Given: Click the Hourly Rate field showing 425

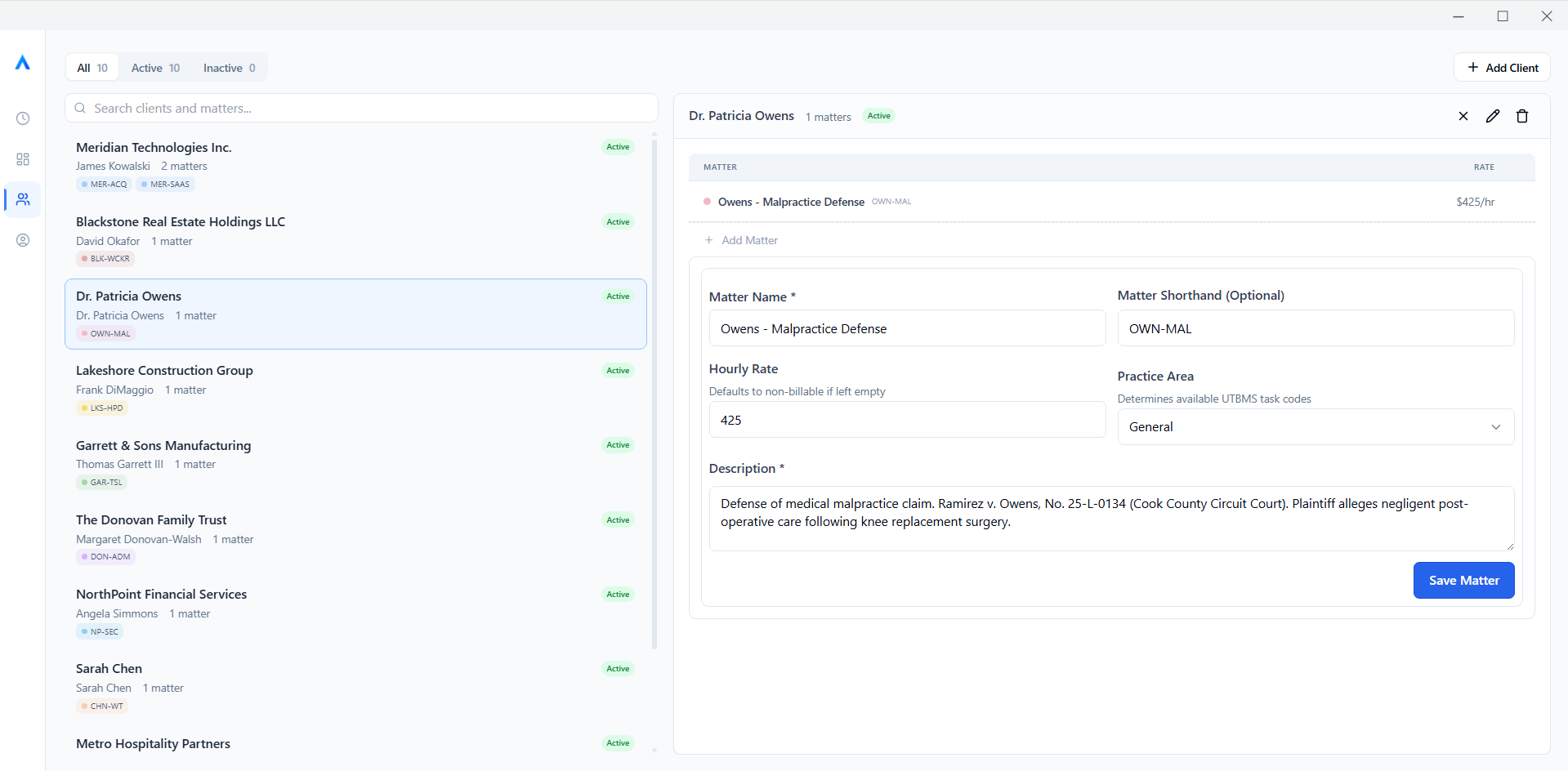Looking at the screenshot, I should pyautogui.click(x=907, y=419).
